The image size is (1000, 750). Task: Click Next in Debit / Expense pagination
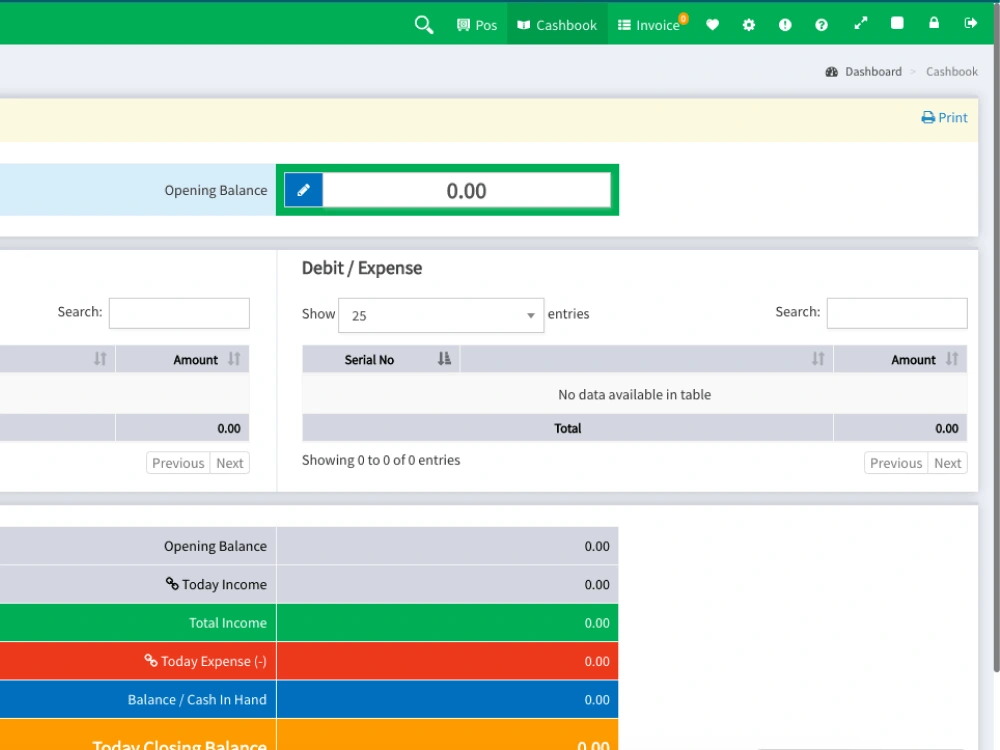947,463
